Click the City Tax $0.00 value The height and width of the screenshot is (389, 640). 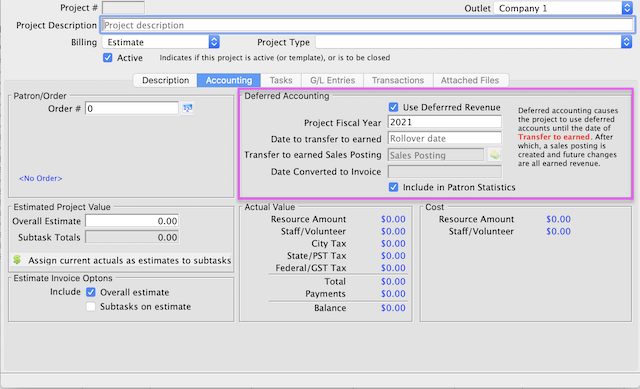coord(393,244)
